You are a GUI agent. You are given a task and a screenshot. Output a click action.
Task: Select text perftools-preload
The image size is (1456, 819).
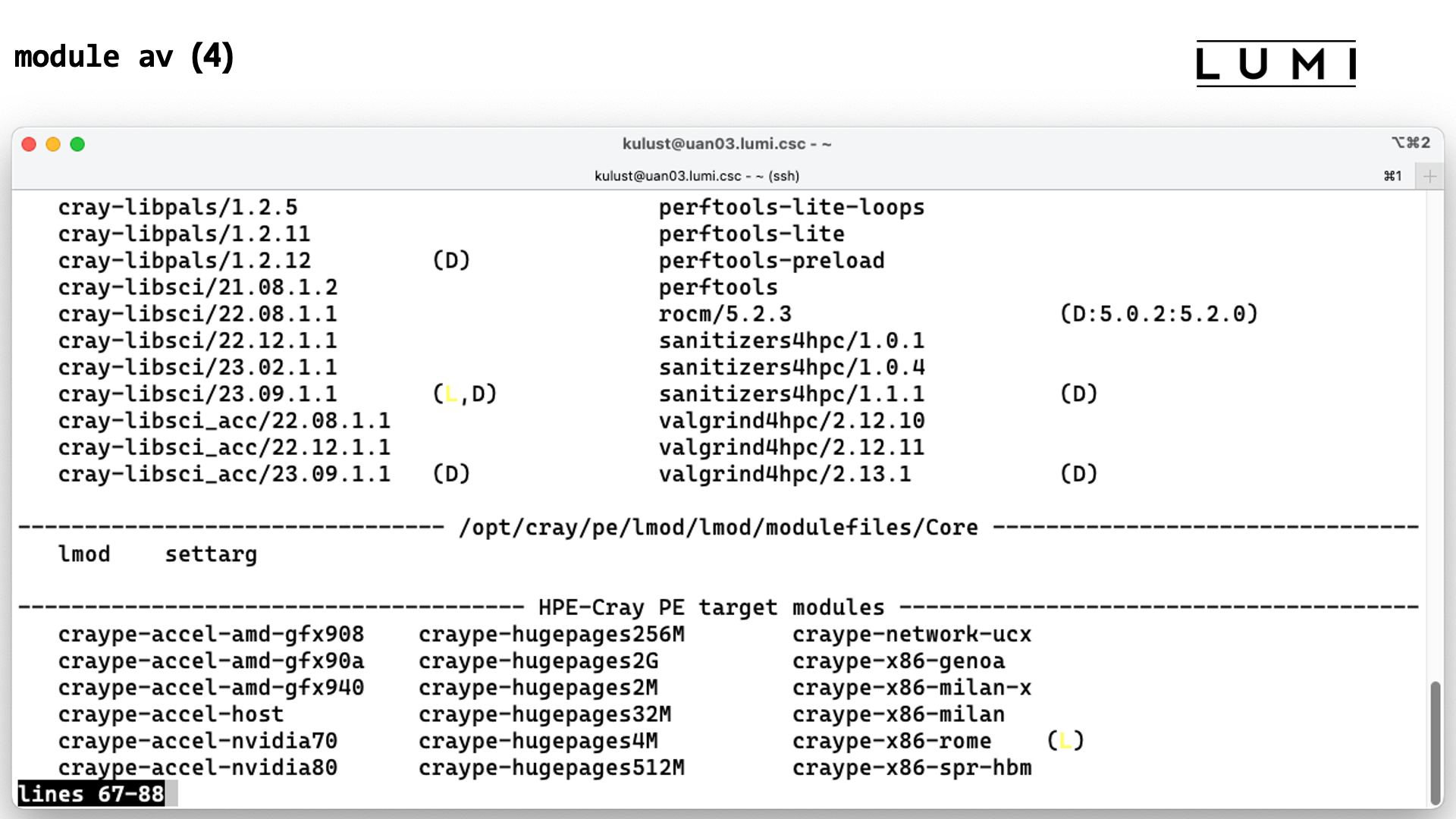click(x=771, y=261)
